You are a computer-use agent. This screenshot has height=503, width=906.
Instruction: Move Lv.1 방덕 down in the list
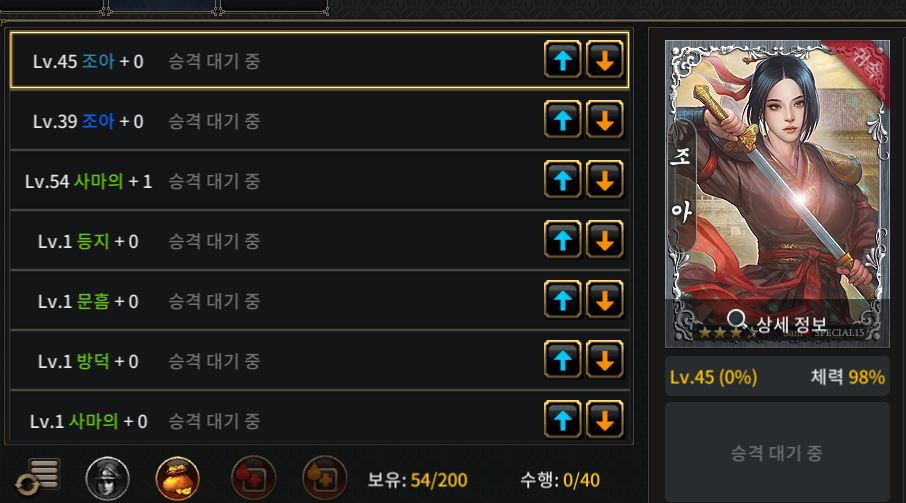pyautogui.click(x=604, y=360)
